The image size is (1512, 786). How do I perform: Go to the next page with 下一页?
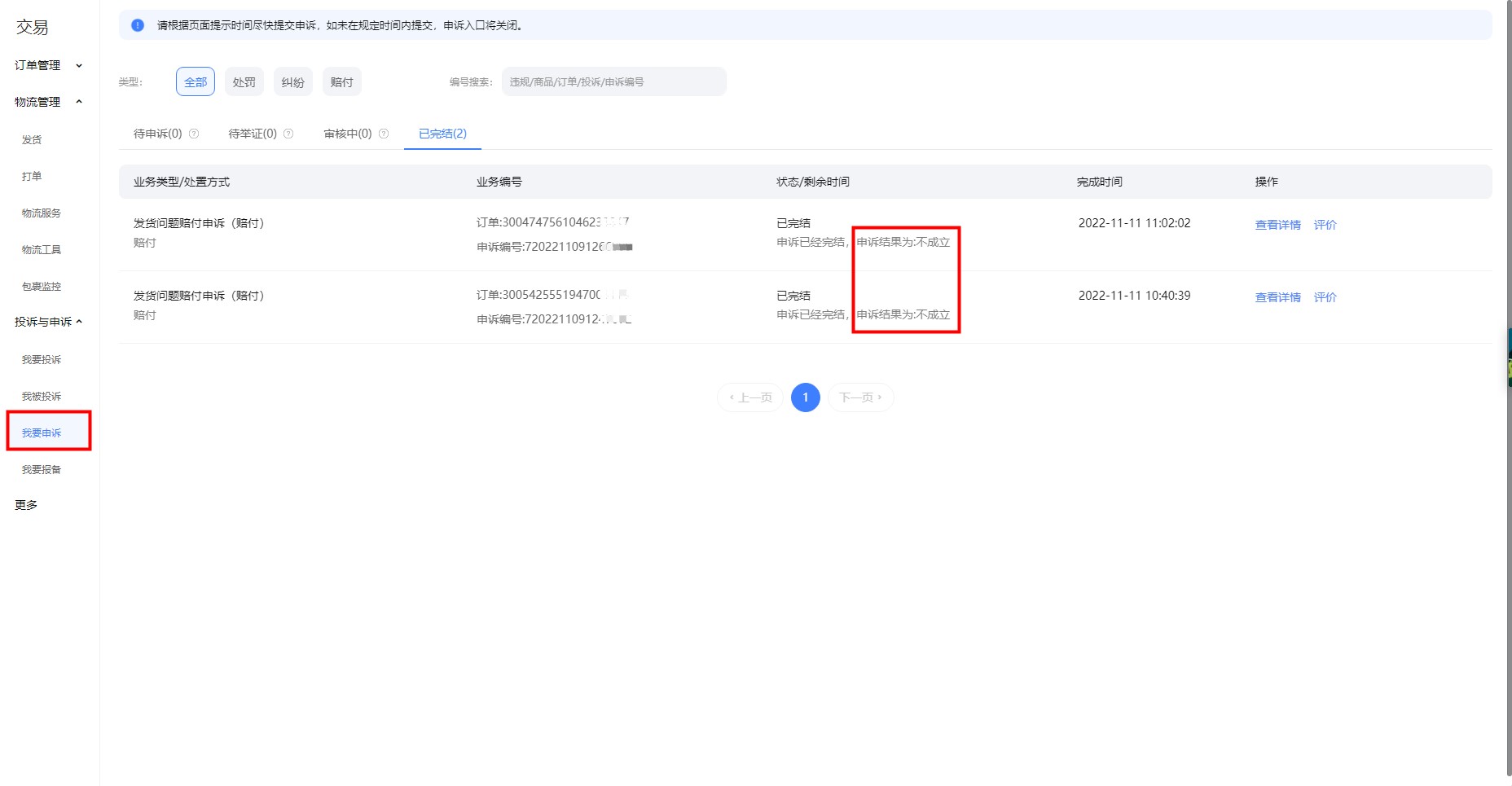coord(859,397)
